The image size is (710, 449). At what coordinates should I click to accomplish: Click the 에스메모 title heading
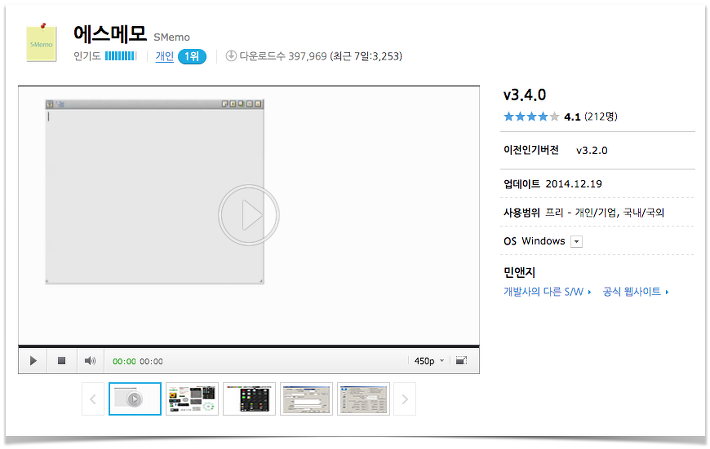coord(110,33)
